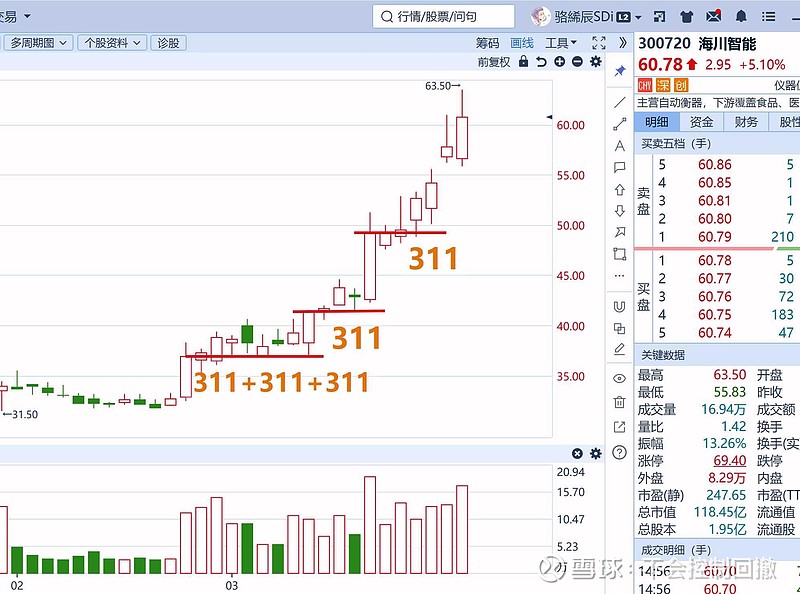Toggle the magnet snap tool
Image resolution: width=800 pixels, height=594 pixels.
pos(619,306)
